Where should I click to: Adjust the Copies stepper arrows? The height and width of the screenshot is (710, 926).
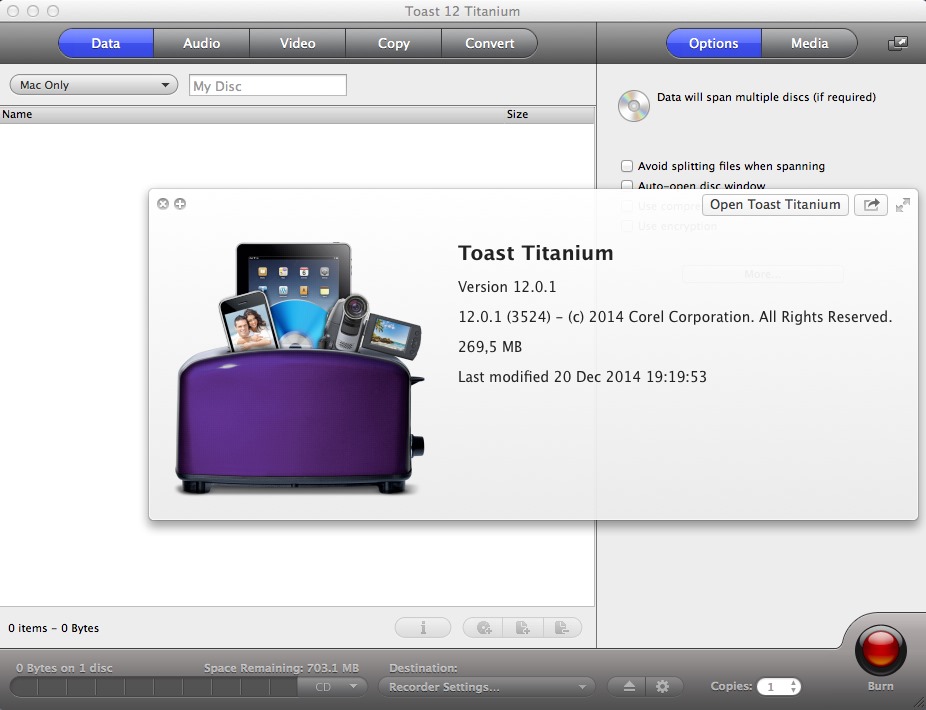794,686
